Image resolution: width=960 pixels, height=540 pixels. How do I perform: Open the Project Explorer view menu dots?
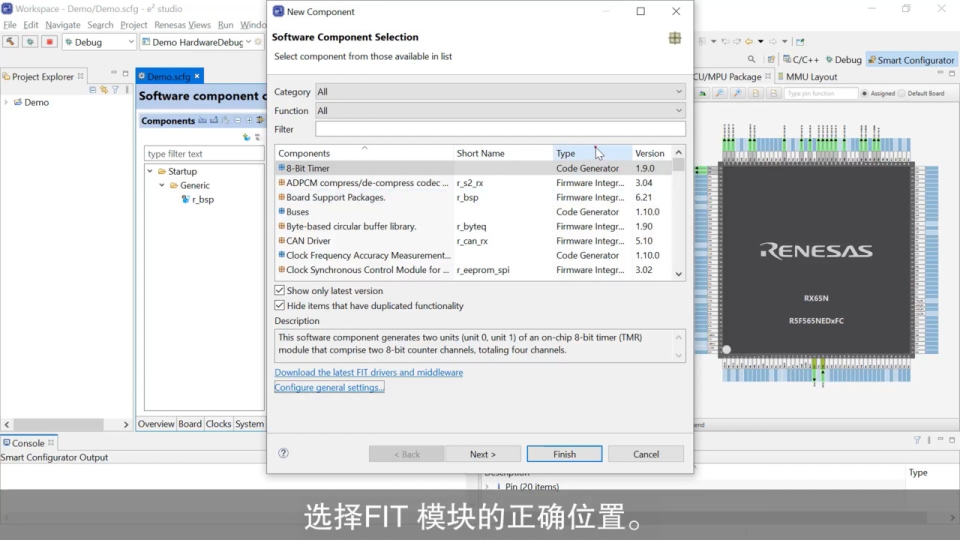pyautogui.click(x=127, y=90)
